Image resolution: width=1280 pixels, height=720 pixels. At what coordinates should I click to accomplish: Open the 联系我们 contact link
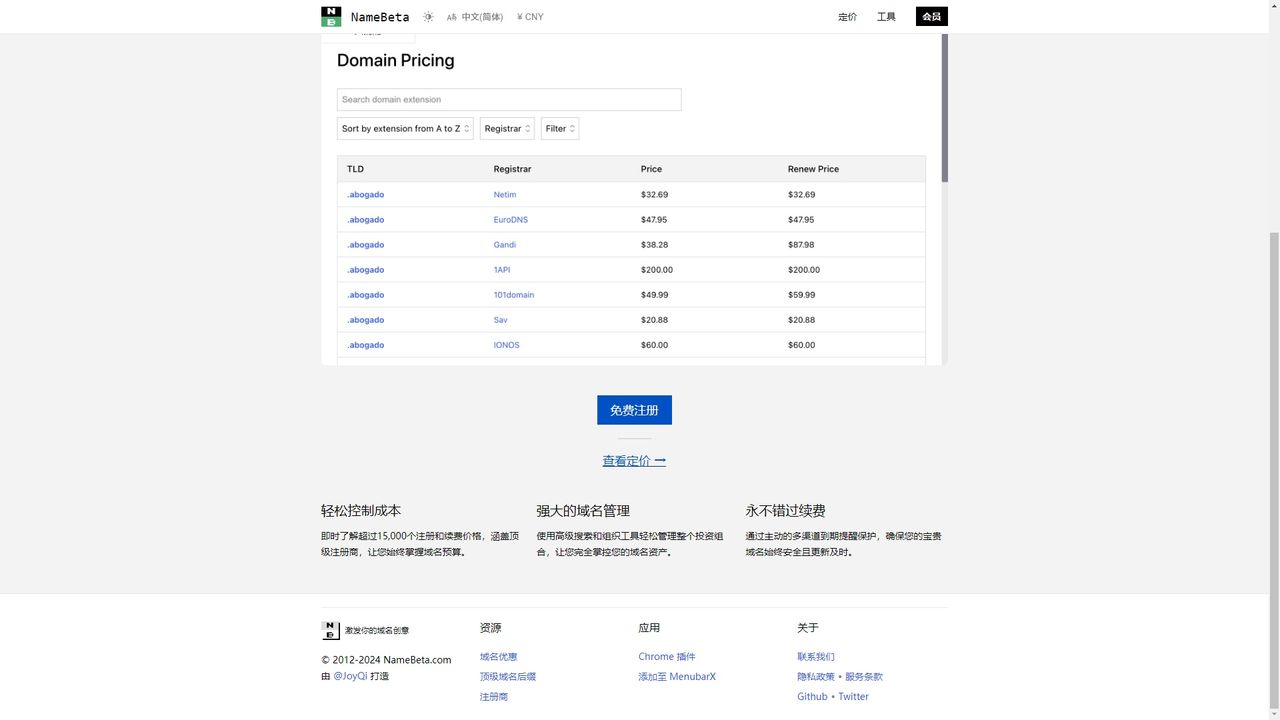coord(816,657)
